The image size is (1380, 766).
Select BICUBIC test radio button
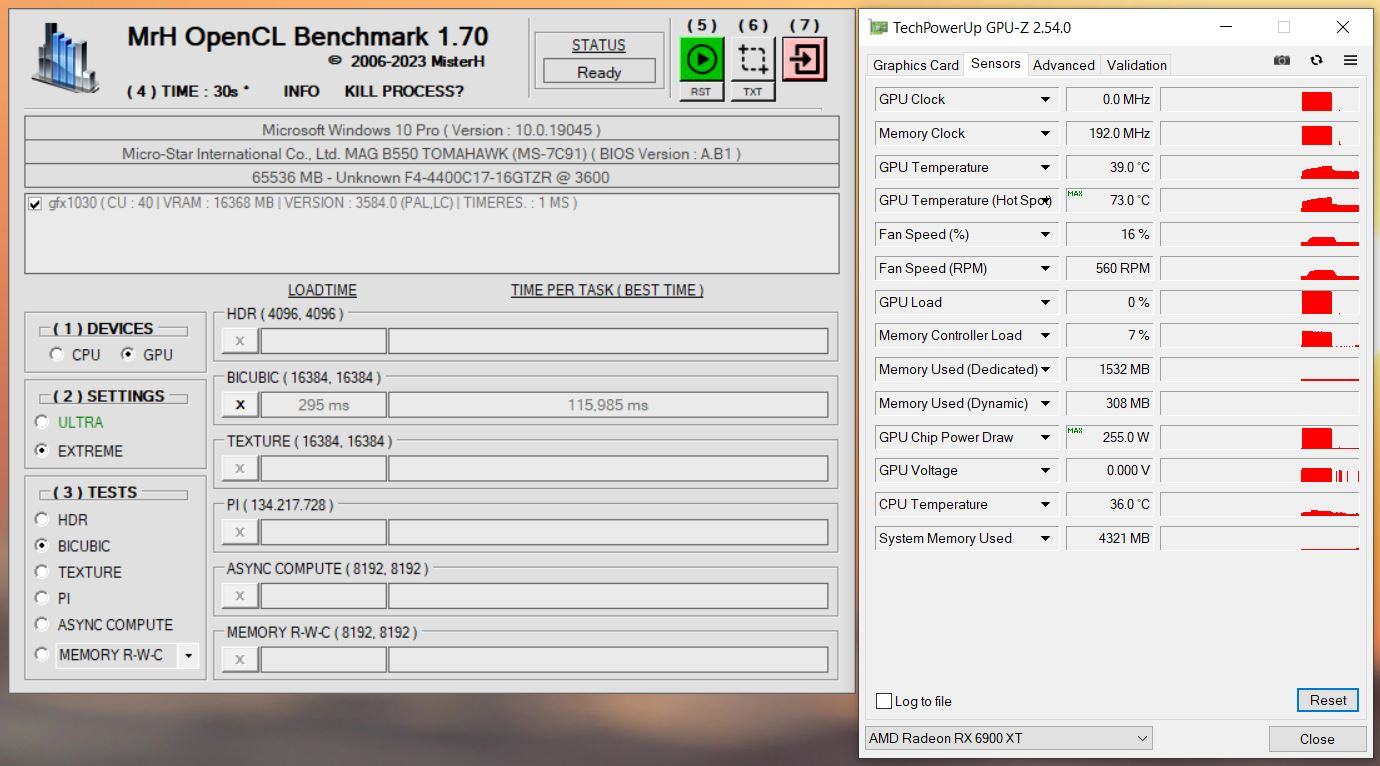tap(41, 545)
